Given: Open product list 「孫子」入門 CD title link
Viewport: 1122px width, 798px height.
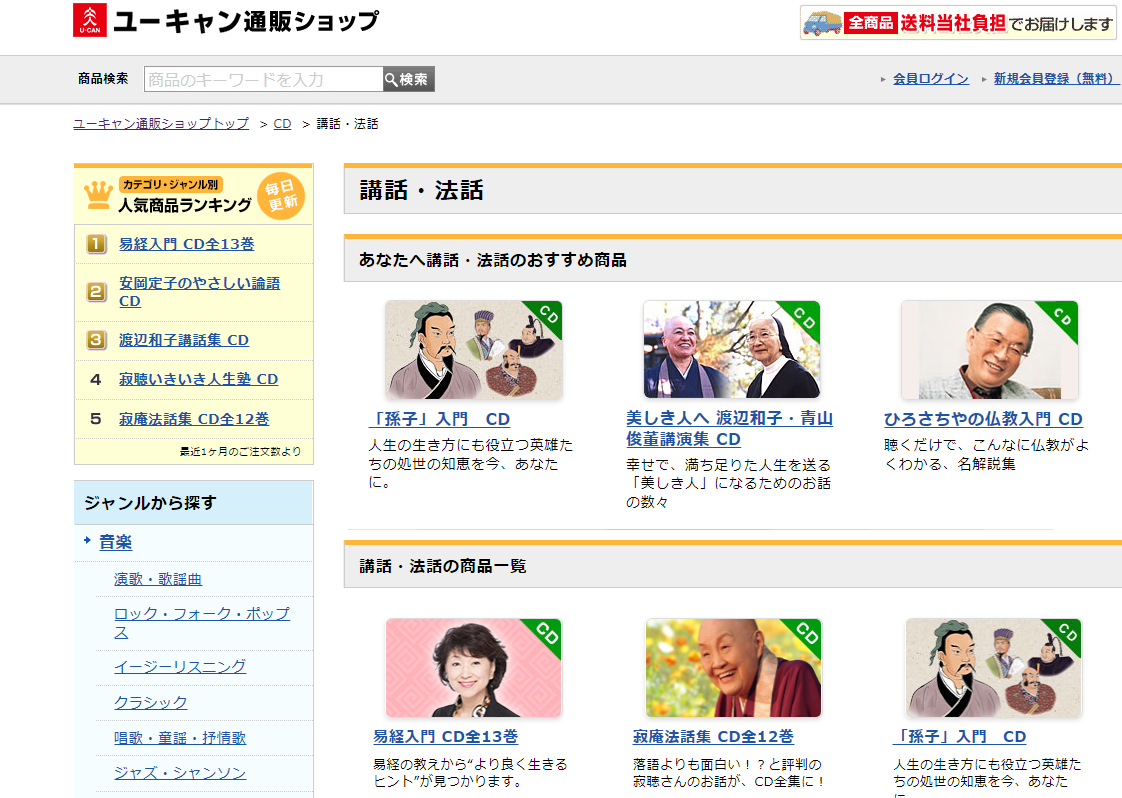Looking at the screenshot, I should (x=960, y=736).
